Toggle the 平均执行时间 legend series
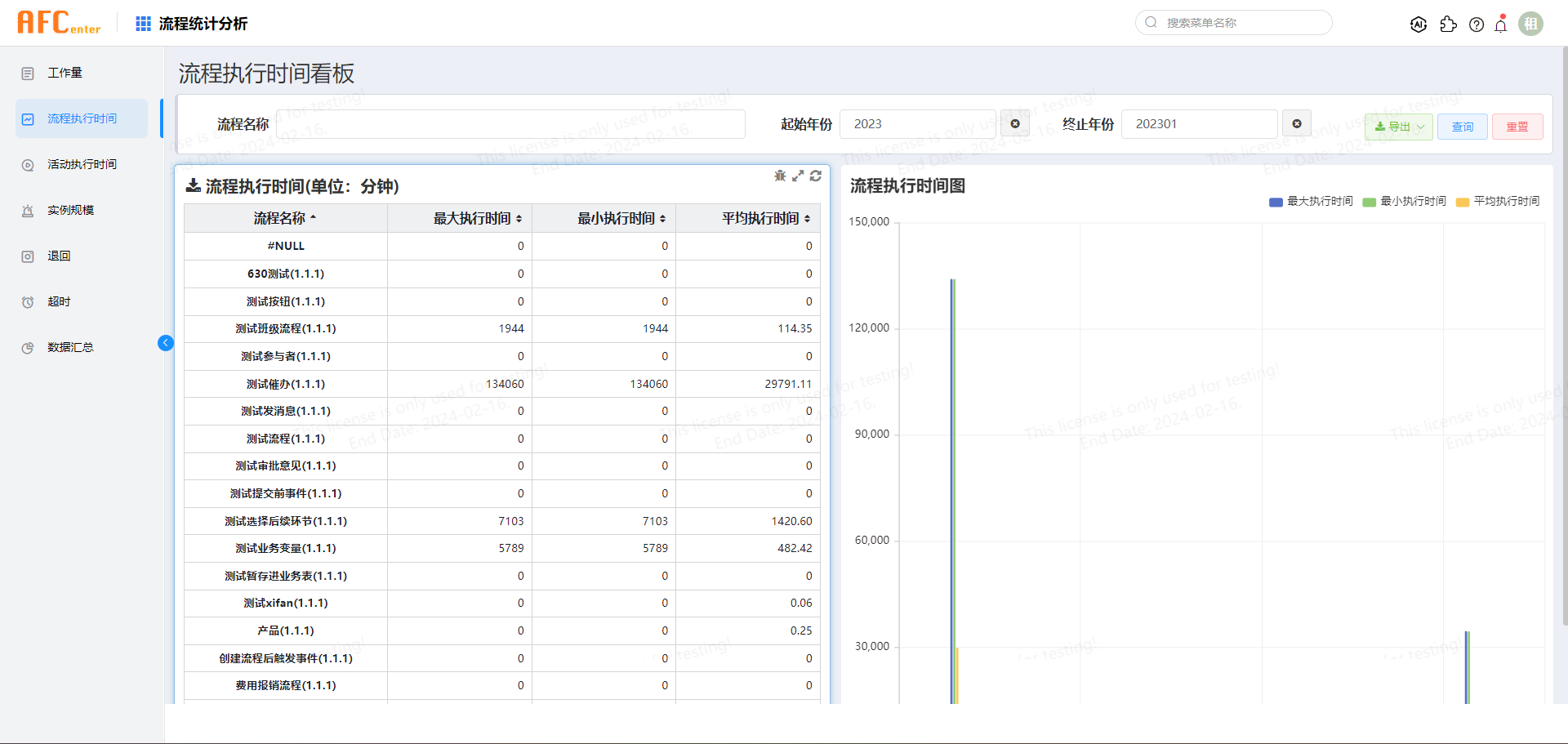The height and width of the screenshot is (744, 1568). 1497,202
